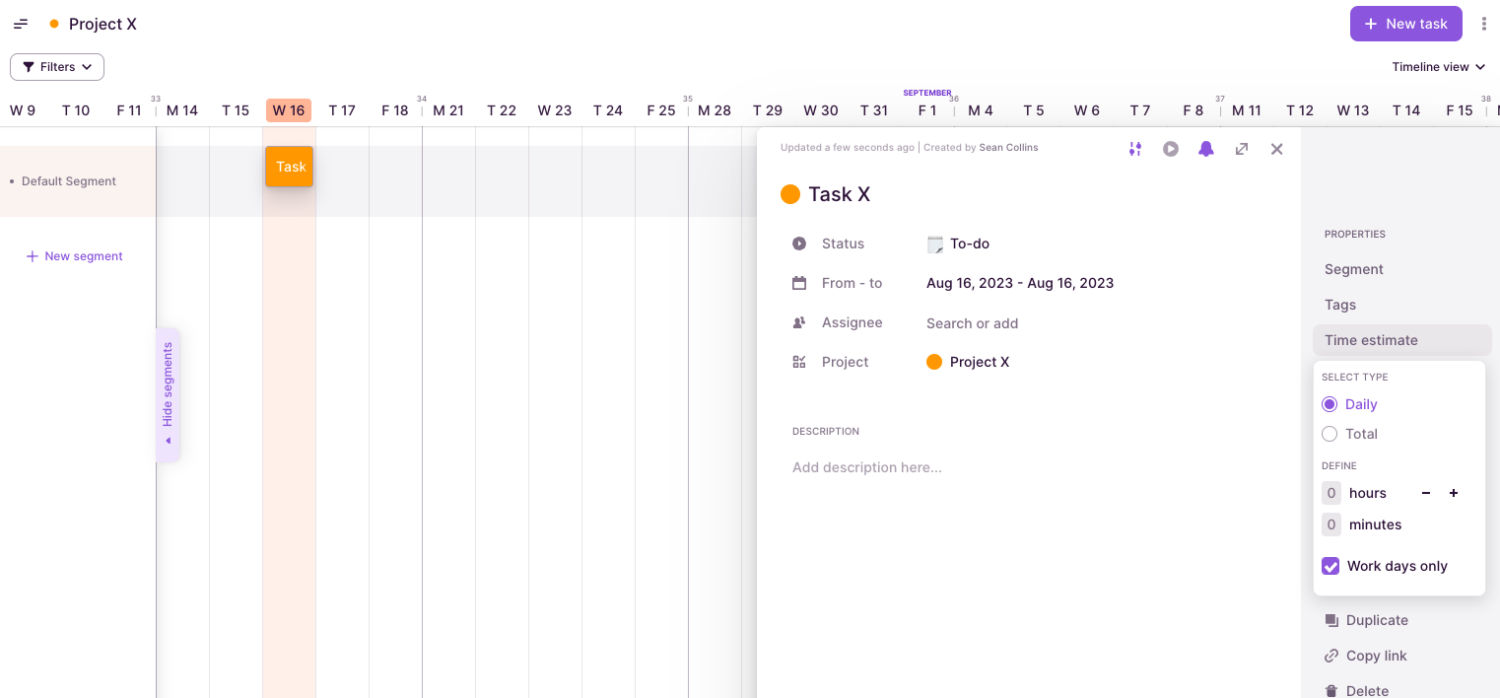This screenshot has width=1500, height=698.
Task: Open the three-dot menu near New task
Action: click(x=1484, y=23)
